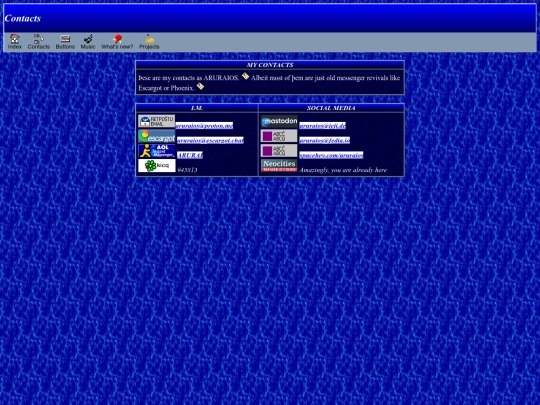Click the tag icon after ARURAIOS
This screenshot has height=405, width=540.
(245, 76)
